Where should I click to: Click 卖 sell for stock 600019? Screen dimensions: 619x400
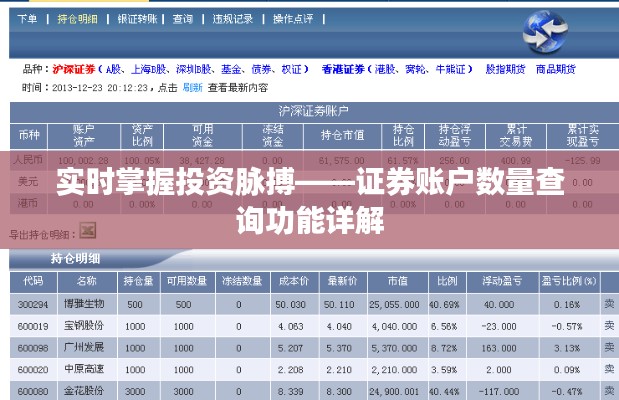[x=609, y=326]
